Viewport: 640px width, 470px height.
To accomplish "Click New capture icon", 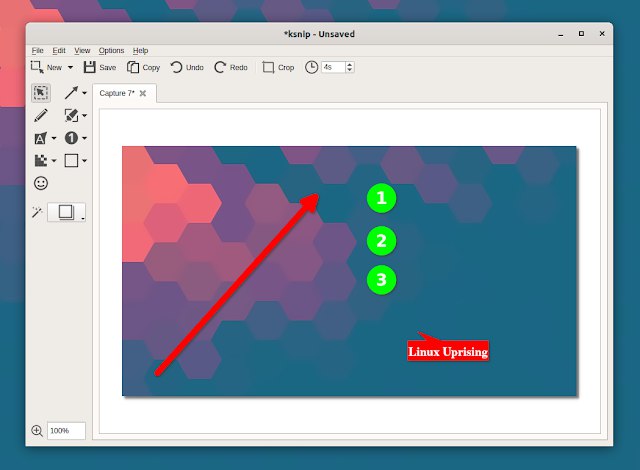I will pos(37,67).
